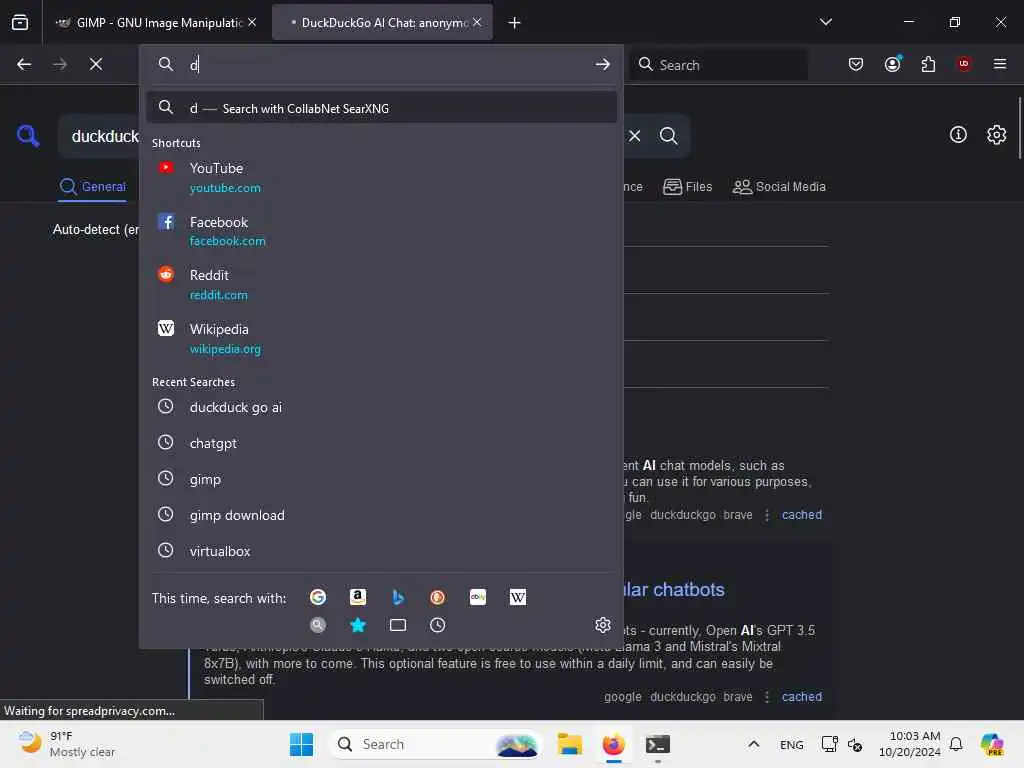This screenshot has width=1024, height=768.
Task: Close the GIMP browser tab
Action: (252, 22)
